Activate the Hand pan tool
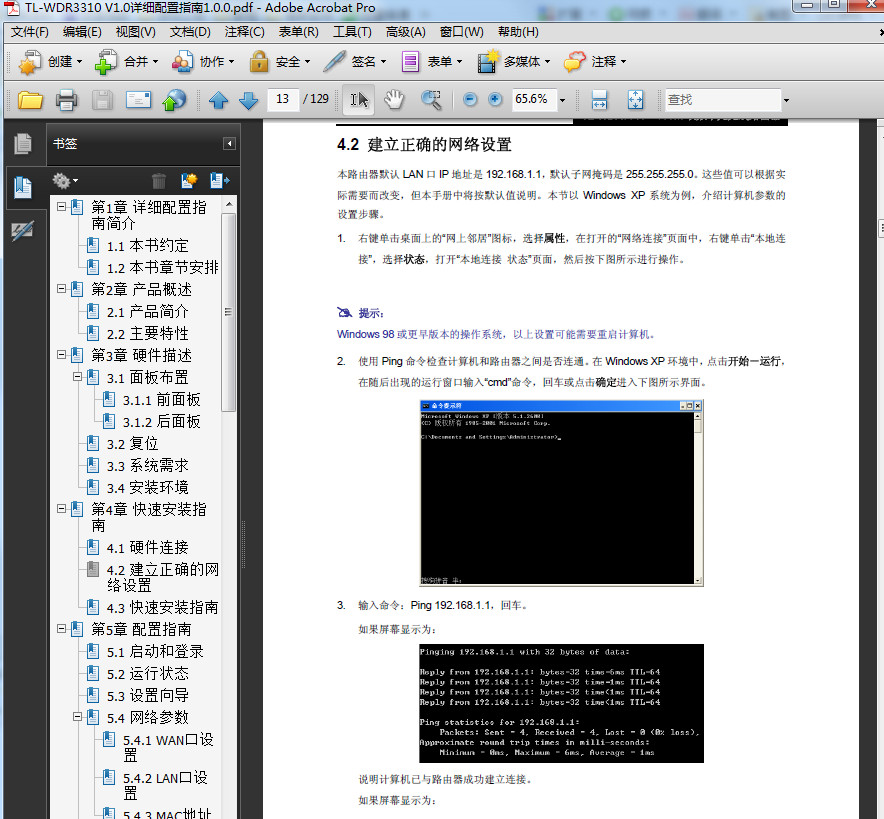This screenshot has width=884, height=819. [x=394, y=100]
